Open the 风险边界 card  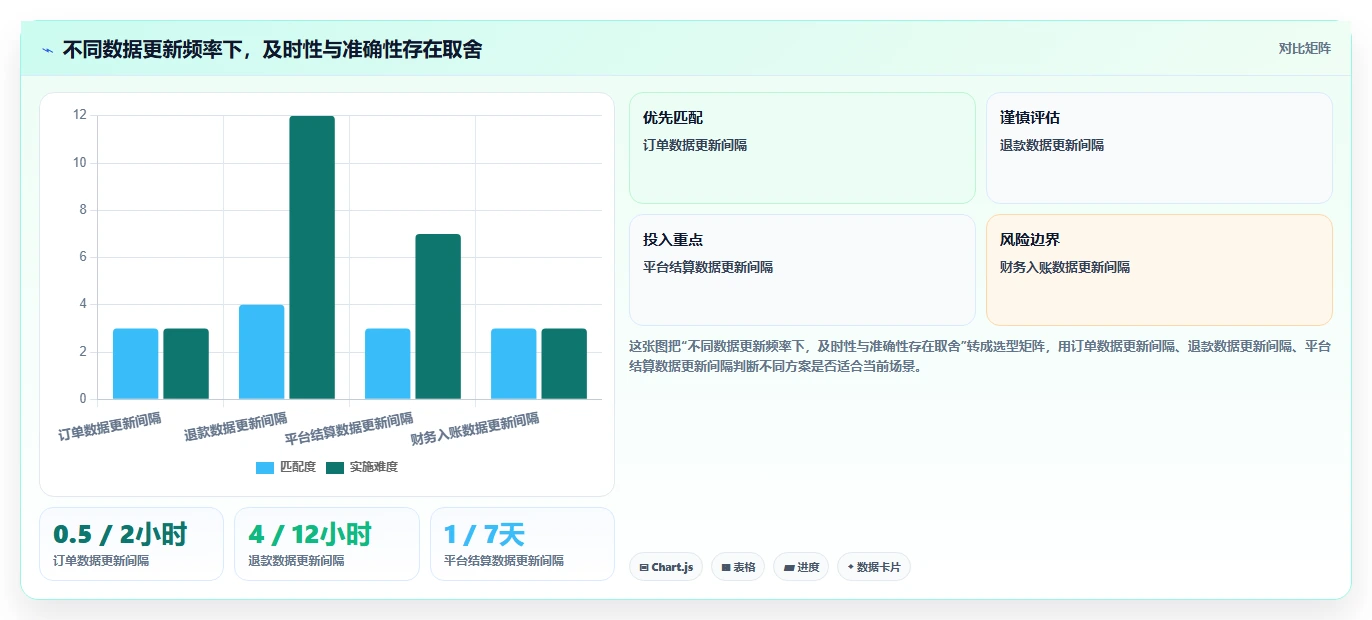coord(1159,270)
